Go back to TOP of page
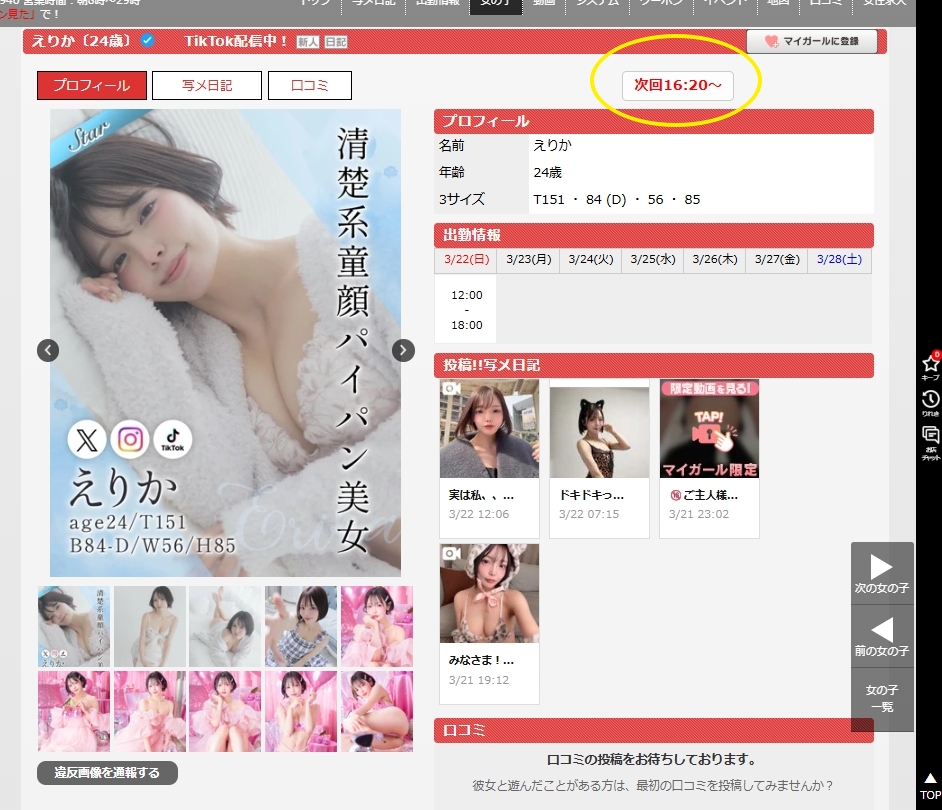 (930, 787)
